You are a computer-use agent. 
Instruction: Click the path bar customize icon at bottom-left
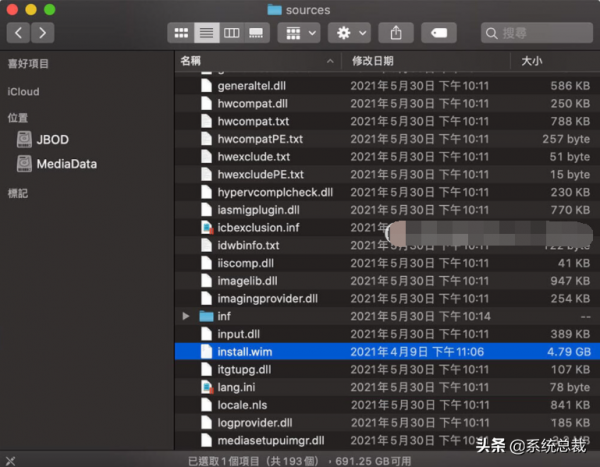click(10, 461)
